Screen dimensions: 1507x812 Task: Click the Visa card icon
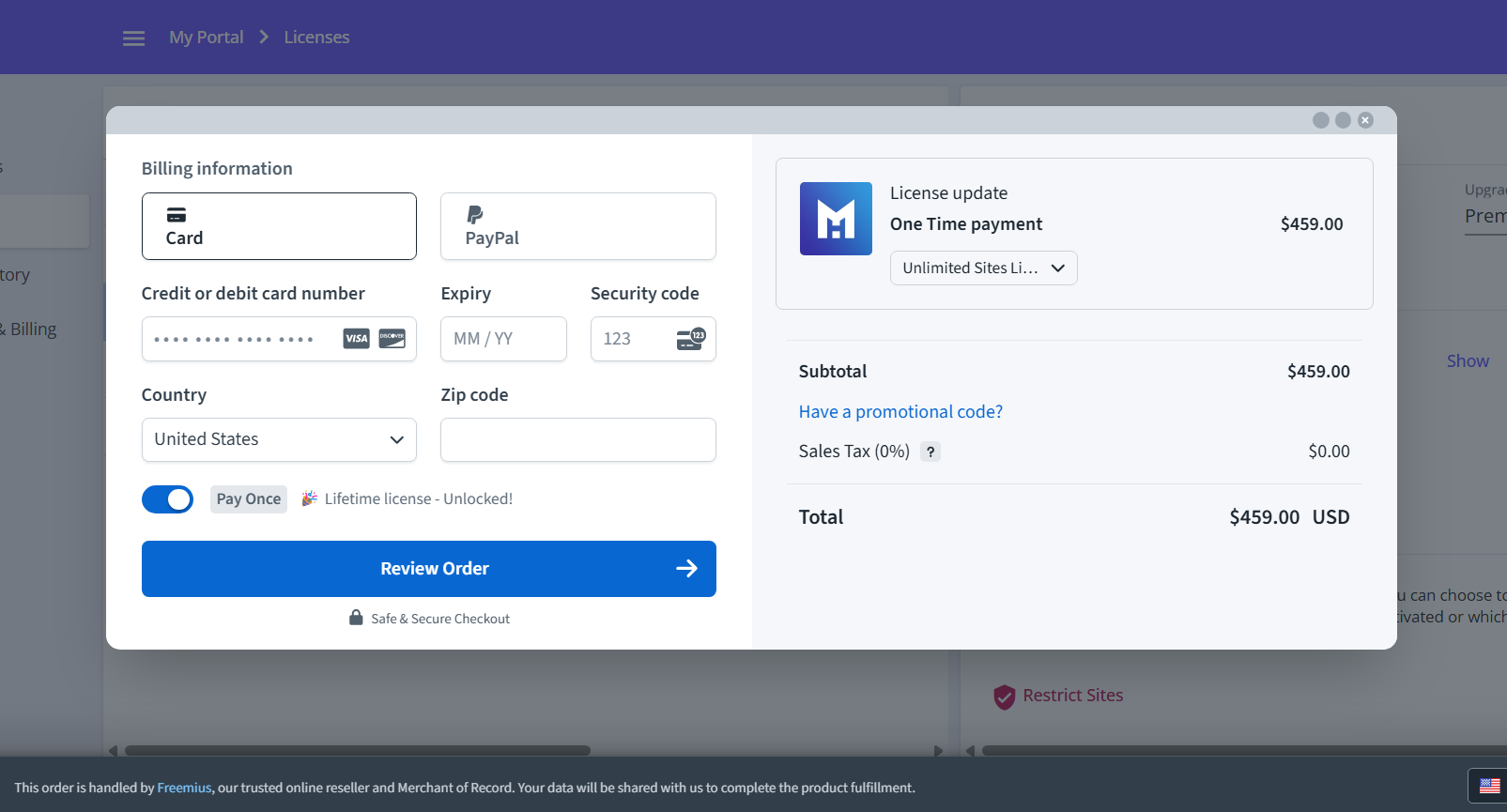[356, 339]
